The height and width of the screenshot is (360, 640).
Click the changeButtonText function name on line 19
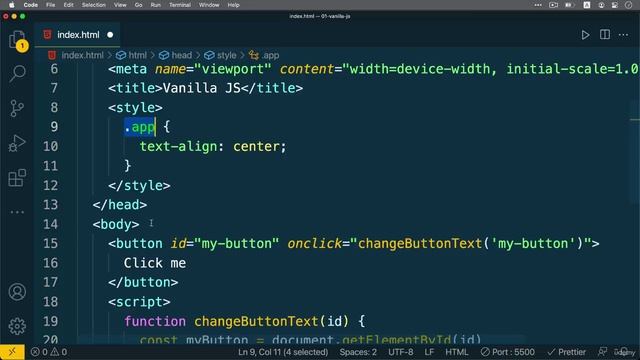coord(256,321)
